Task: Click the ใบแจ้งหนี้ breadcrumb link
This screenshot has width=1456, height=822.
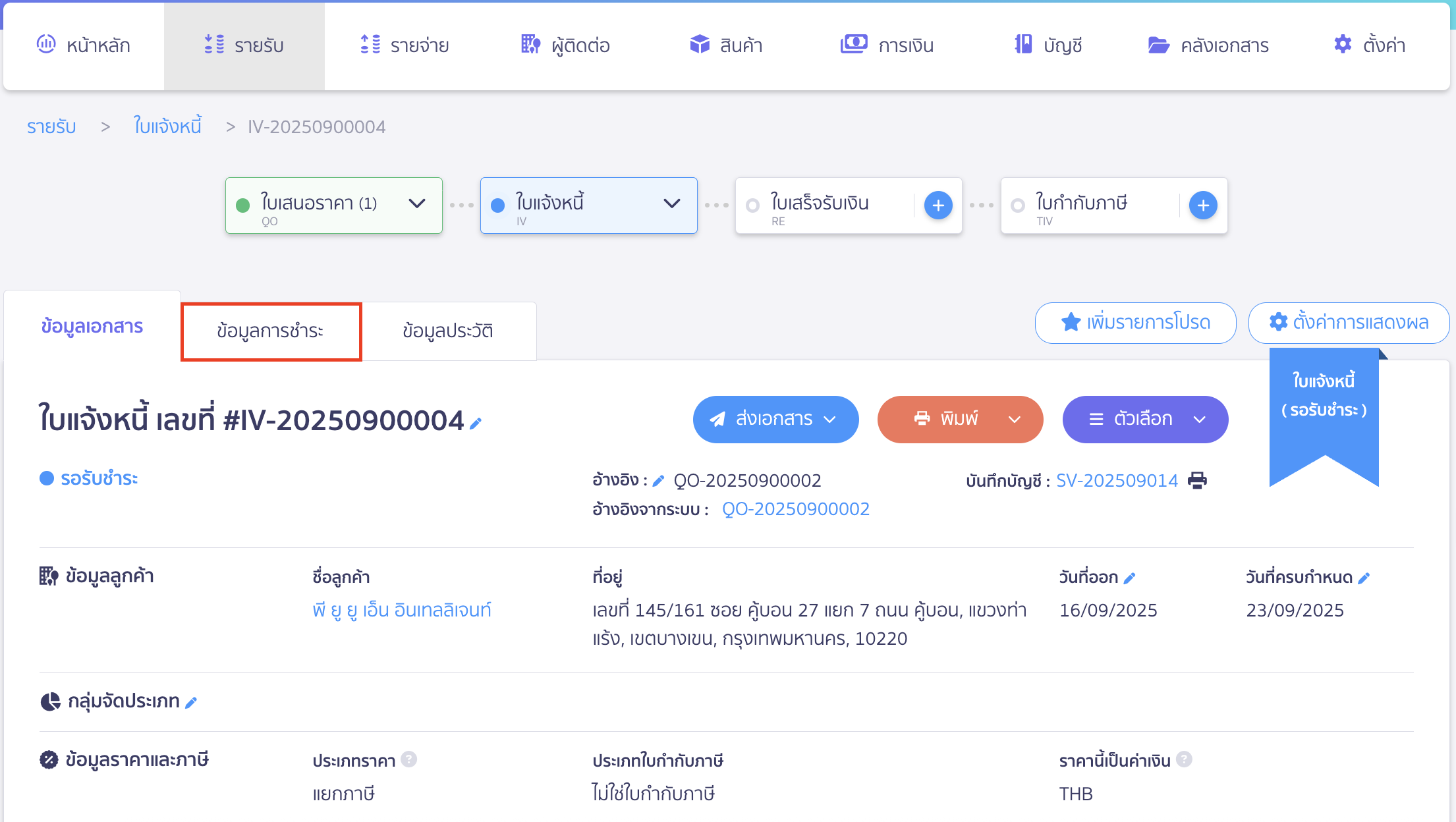Action: click(x=167, y=125)
